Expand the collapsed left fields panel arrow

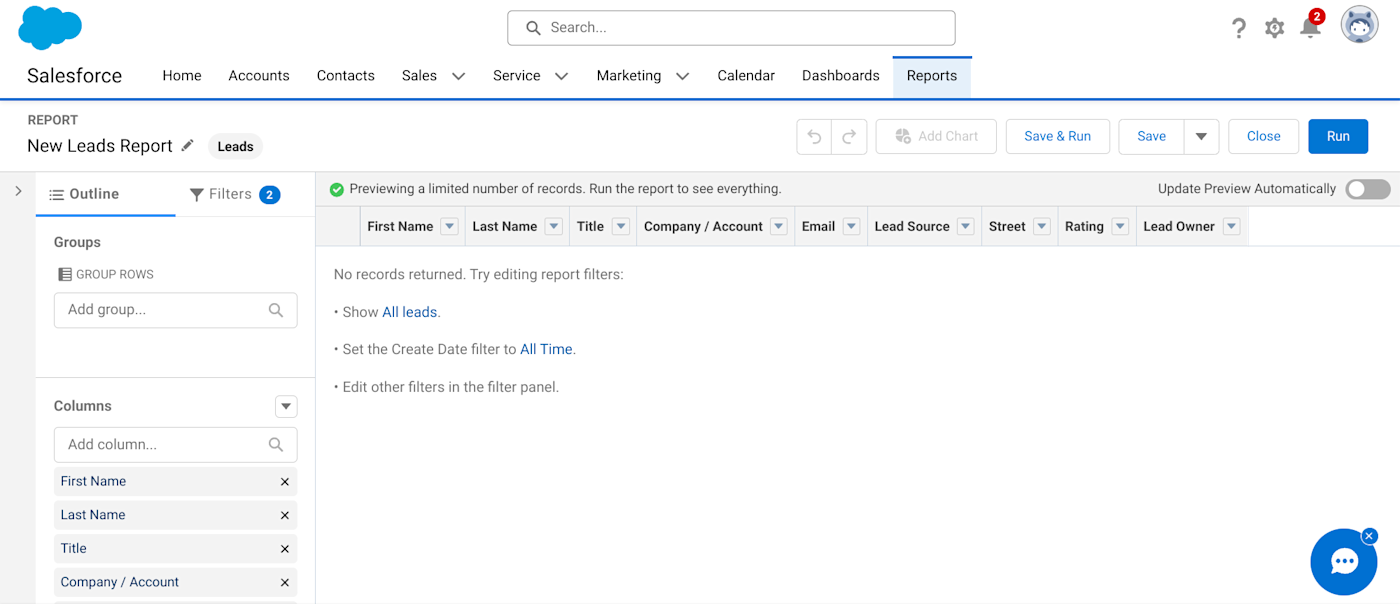pyautogui.click(x=18, y=190)
